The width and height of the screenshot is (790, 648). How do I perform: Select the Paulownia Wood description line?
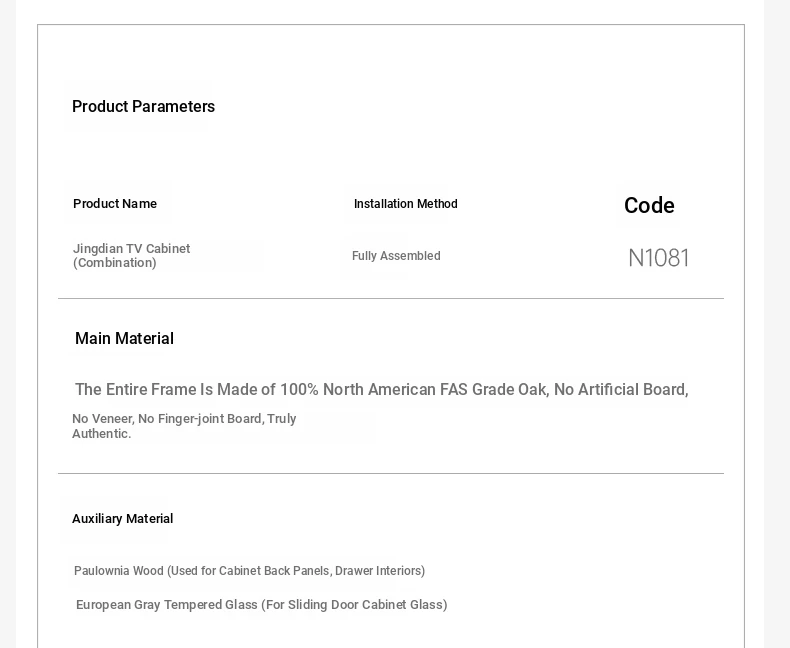(x=249, y=571)
